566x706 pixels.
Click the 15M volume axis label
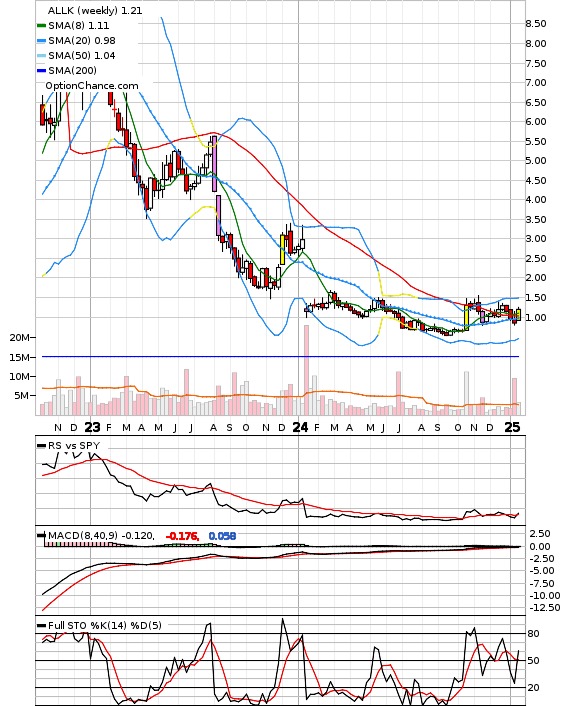(x=20, y=358)
